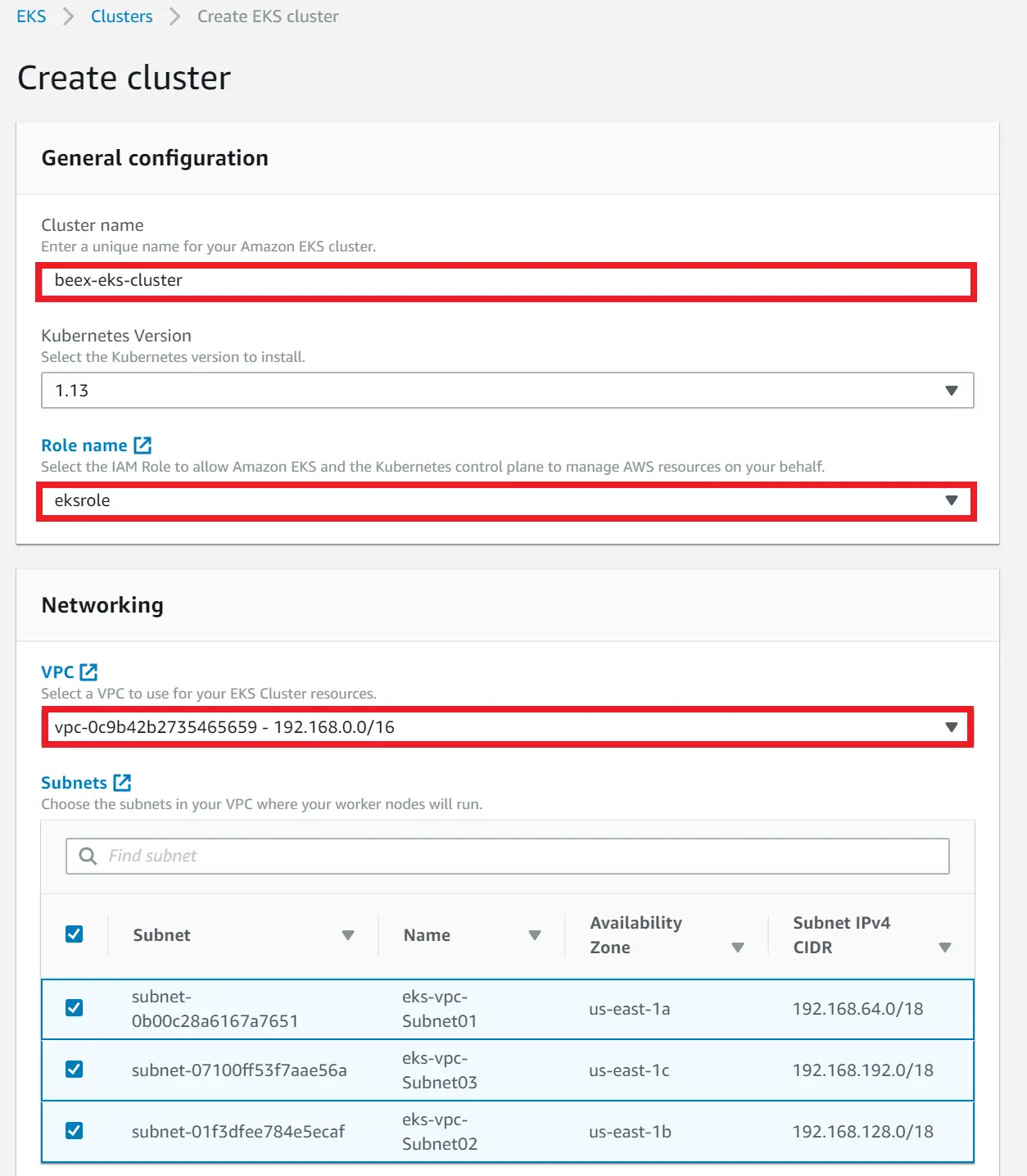
Task: Open the eksrole Role name dropdown
Action: tap(508, 500)
